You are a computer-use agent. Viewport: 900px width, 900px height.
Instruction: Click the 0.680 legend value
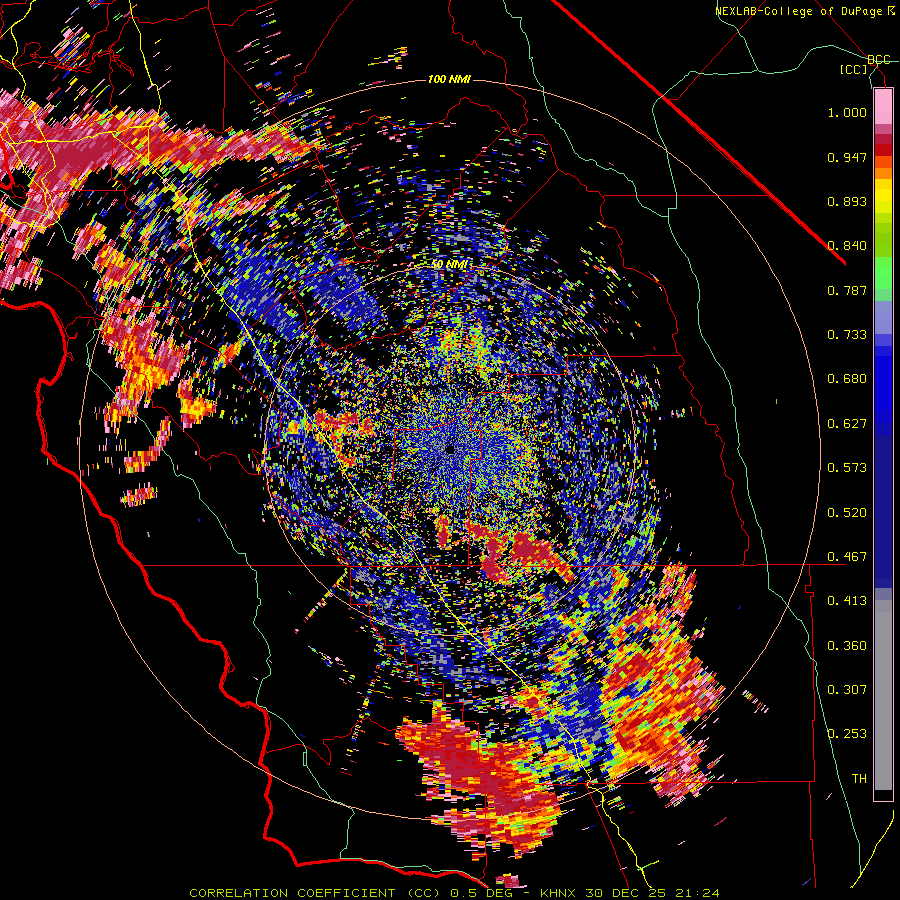tap(847, 379)
